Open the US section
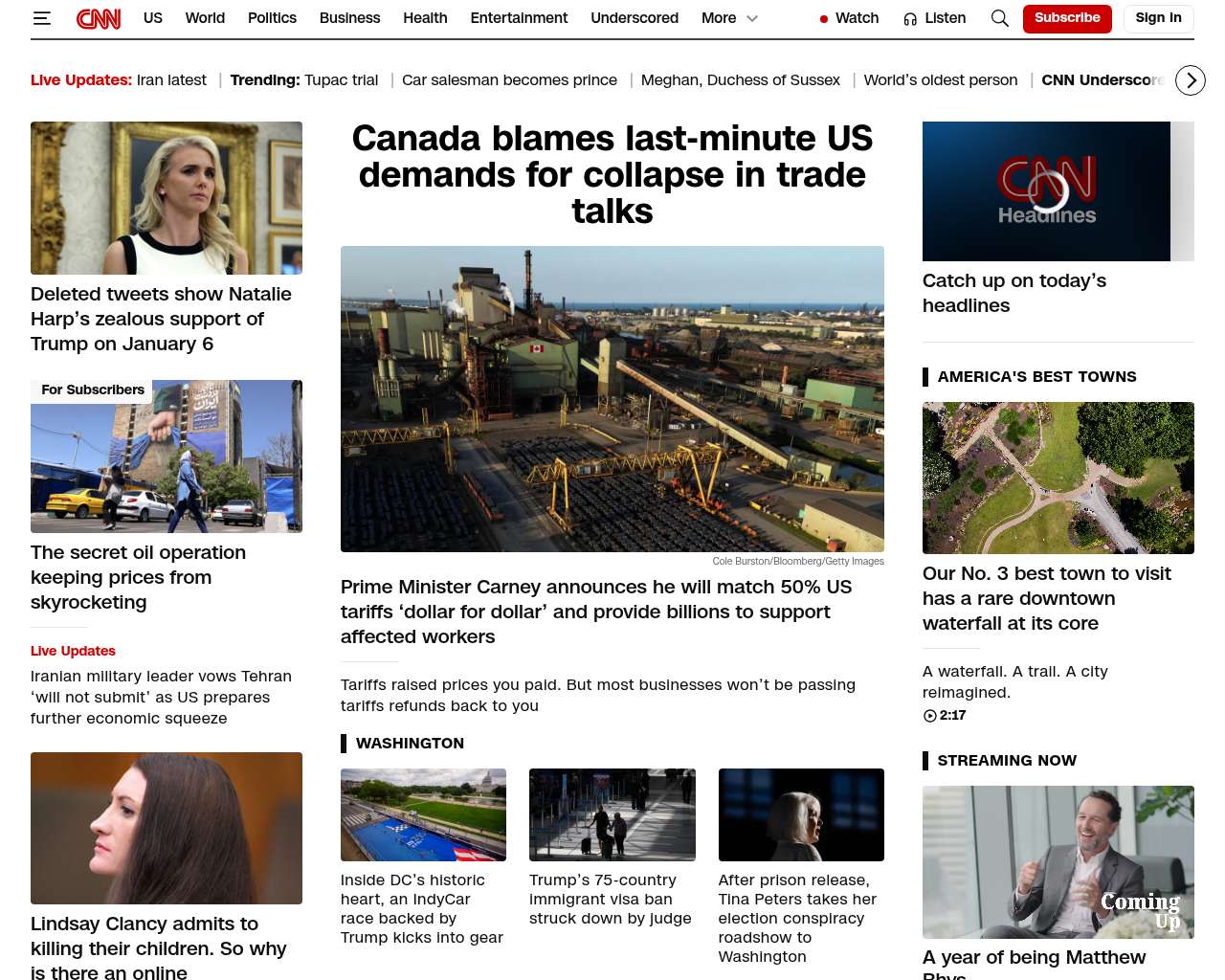 pyautogui.click(x=153, y=18)
